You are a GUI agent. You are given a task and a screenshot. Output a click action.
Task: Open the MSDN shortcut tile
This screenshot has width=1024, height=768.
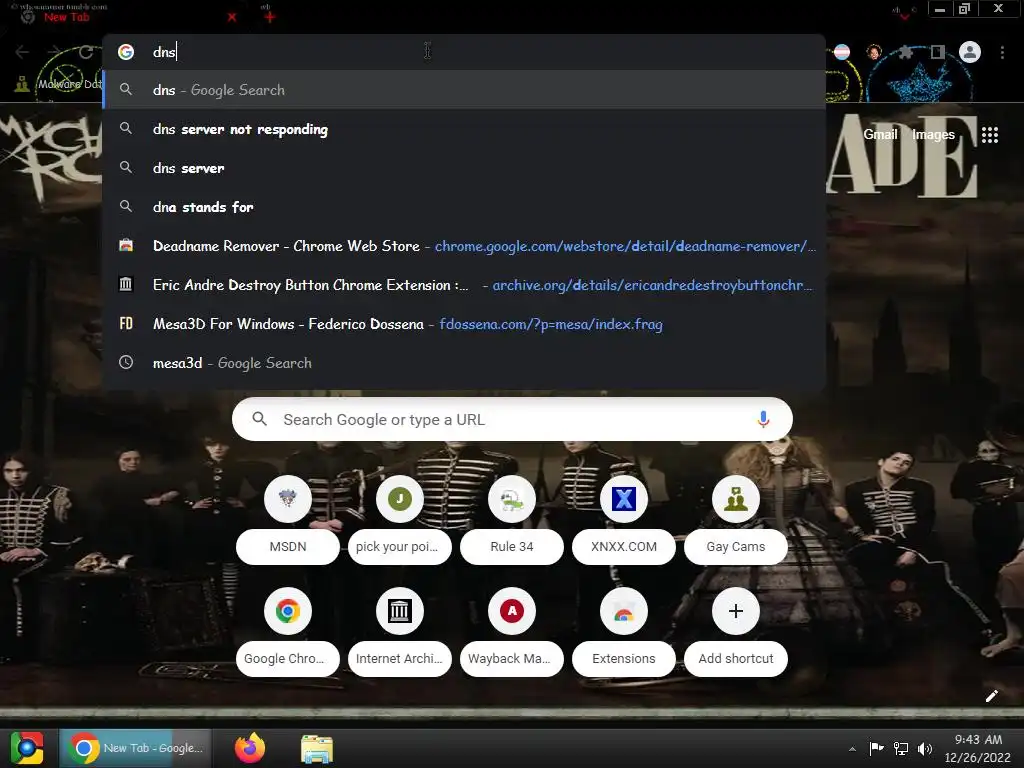point(288,519)
